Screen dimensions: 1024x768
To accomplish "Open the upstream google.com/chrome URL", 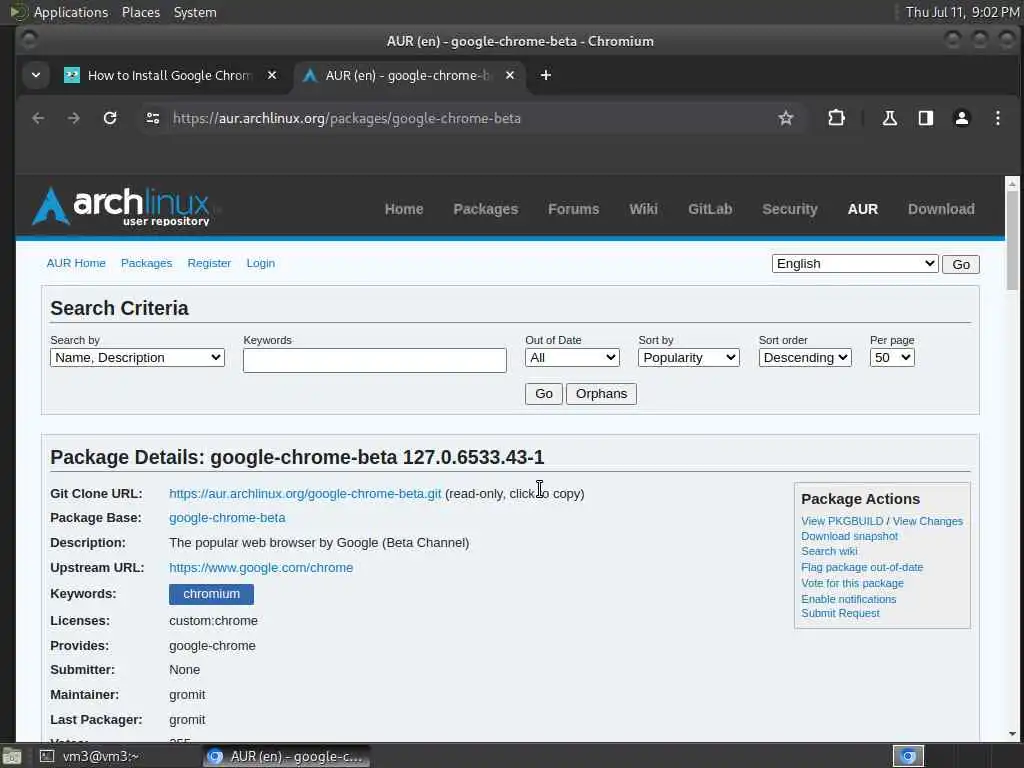I will (x=261, y=568).
